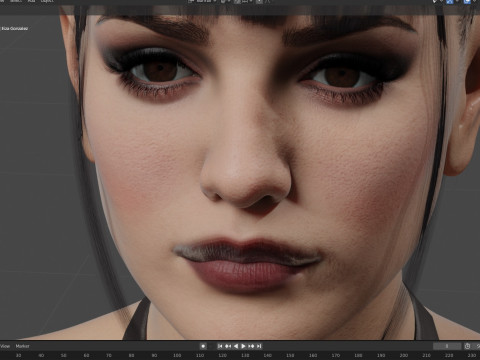Set playhead at frame 150 on ruler
This screenshot has width=480, height=360.
(290, 355)
